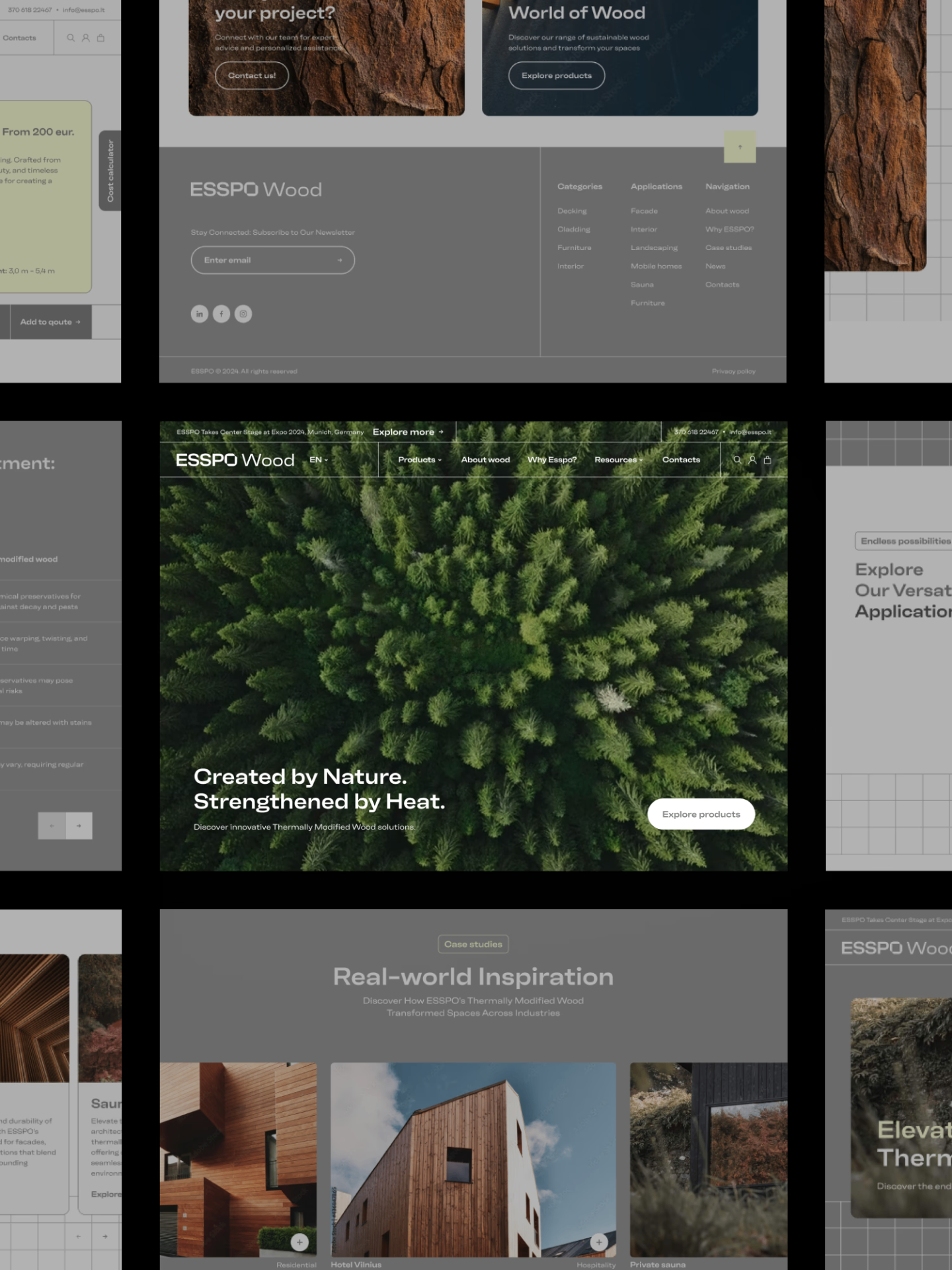
Task: Visit the Instagram icon in footer
Action: click(x=243, y=314)
